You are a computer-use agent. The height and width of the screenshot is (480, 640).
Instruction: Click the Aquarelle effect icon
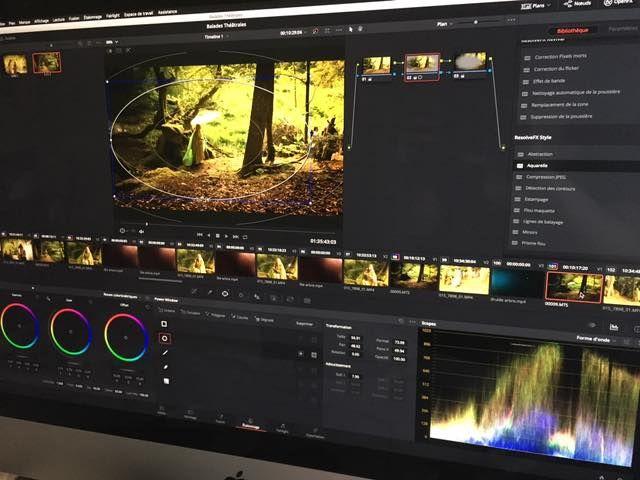[520, 166]
